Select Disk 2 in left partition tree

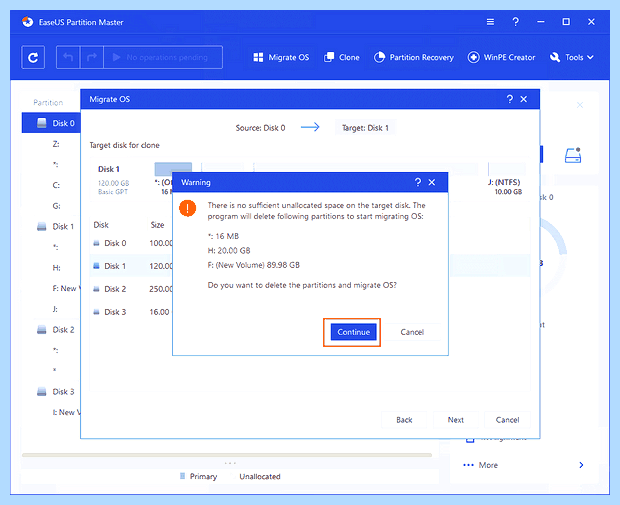click(55, 329)
